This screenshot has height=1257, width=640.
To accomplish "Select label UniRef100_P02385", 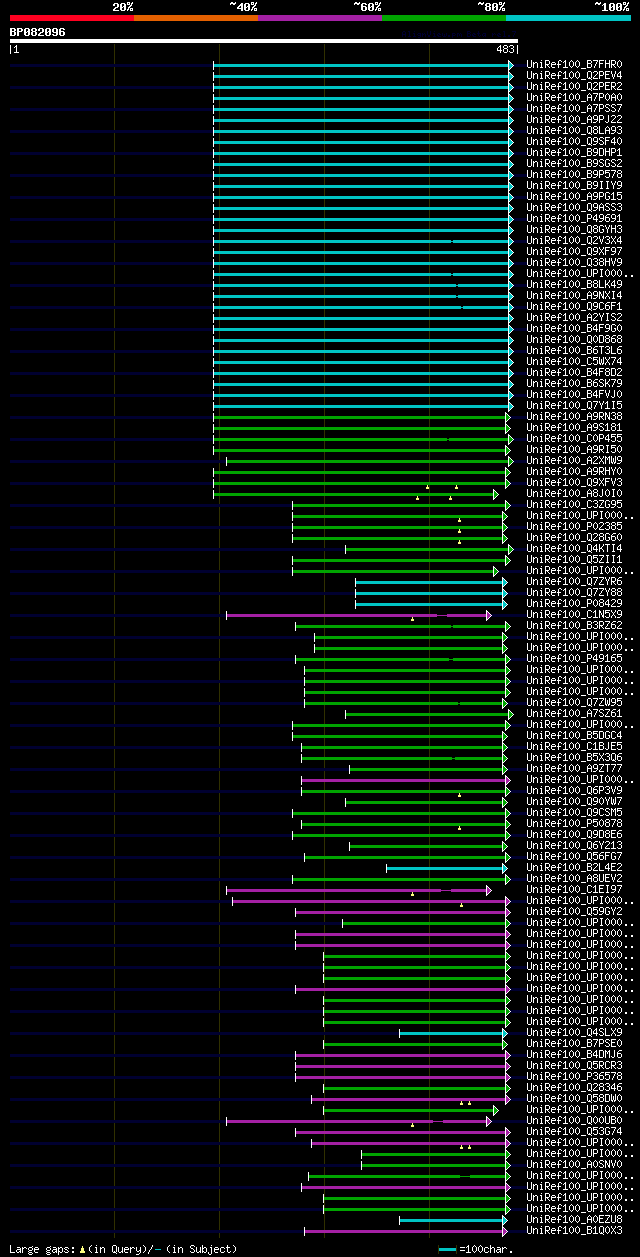I will click(574, 526).
